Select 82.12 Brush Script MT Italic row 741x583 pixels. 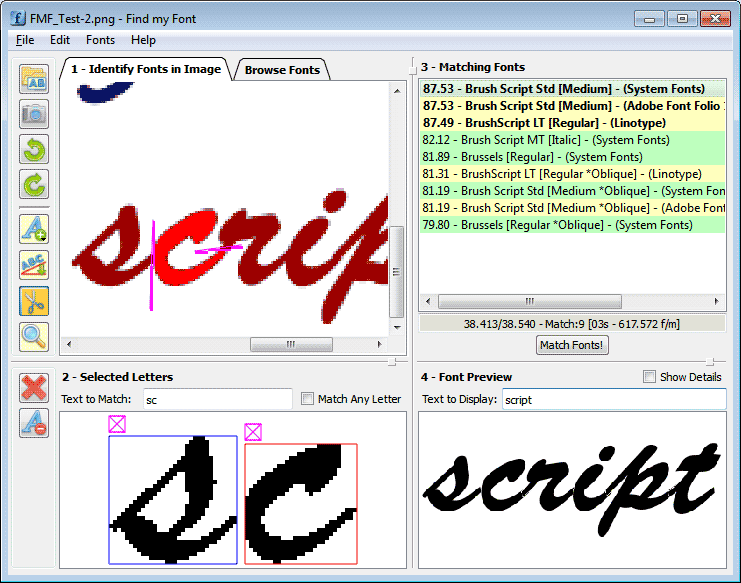coord(572,140)
